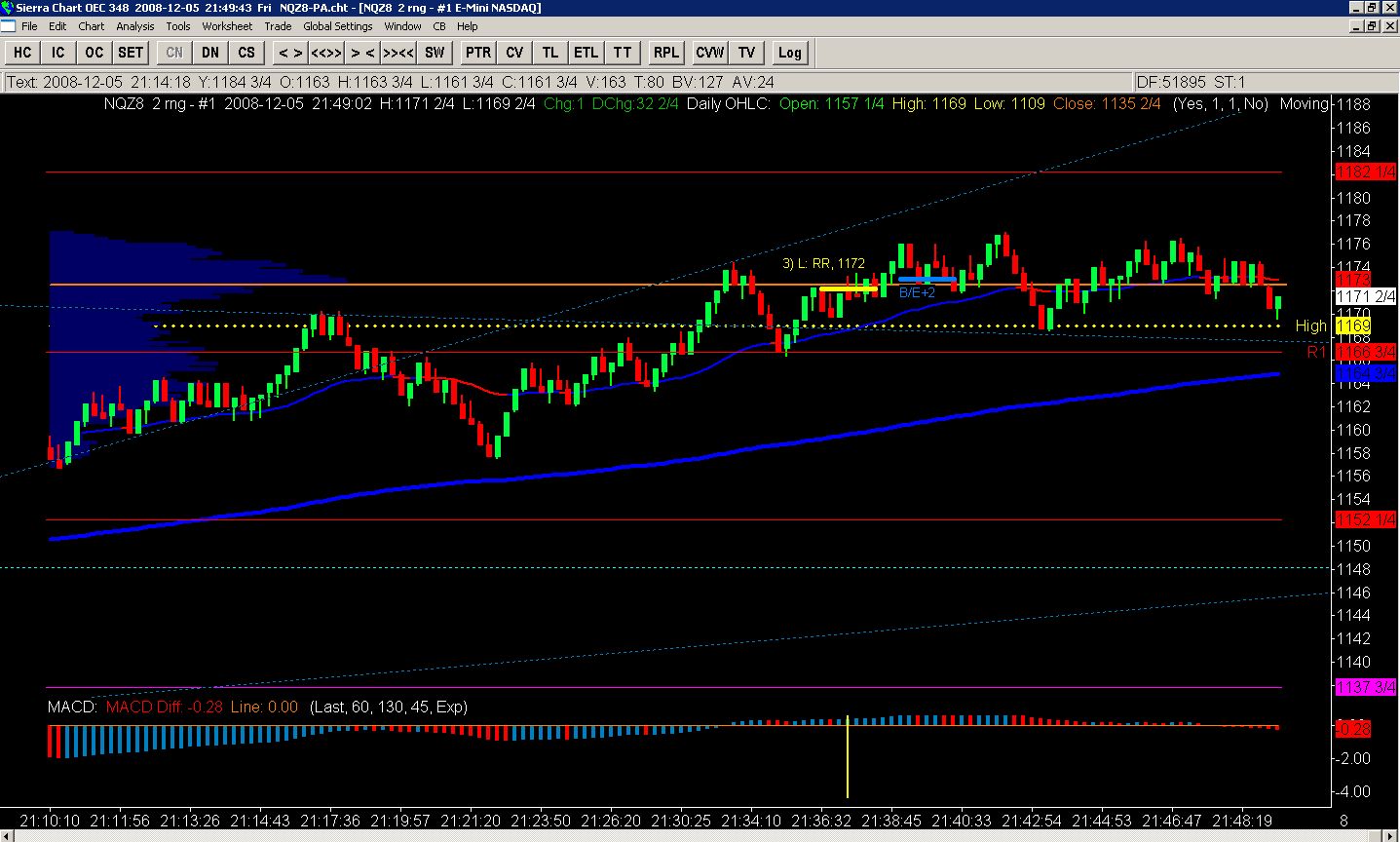This screenshot has width=1400, height=842.
Task: Open the File menu
Action: point(29,26)
